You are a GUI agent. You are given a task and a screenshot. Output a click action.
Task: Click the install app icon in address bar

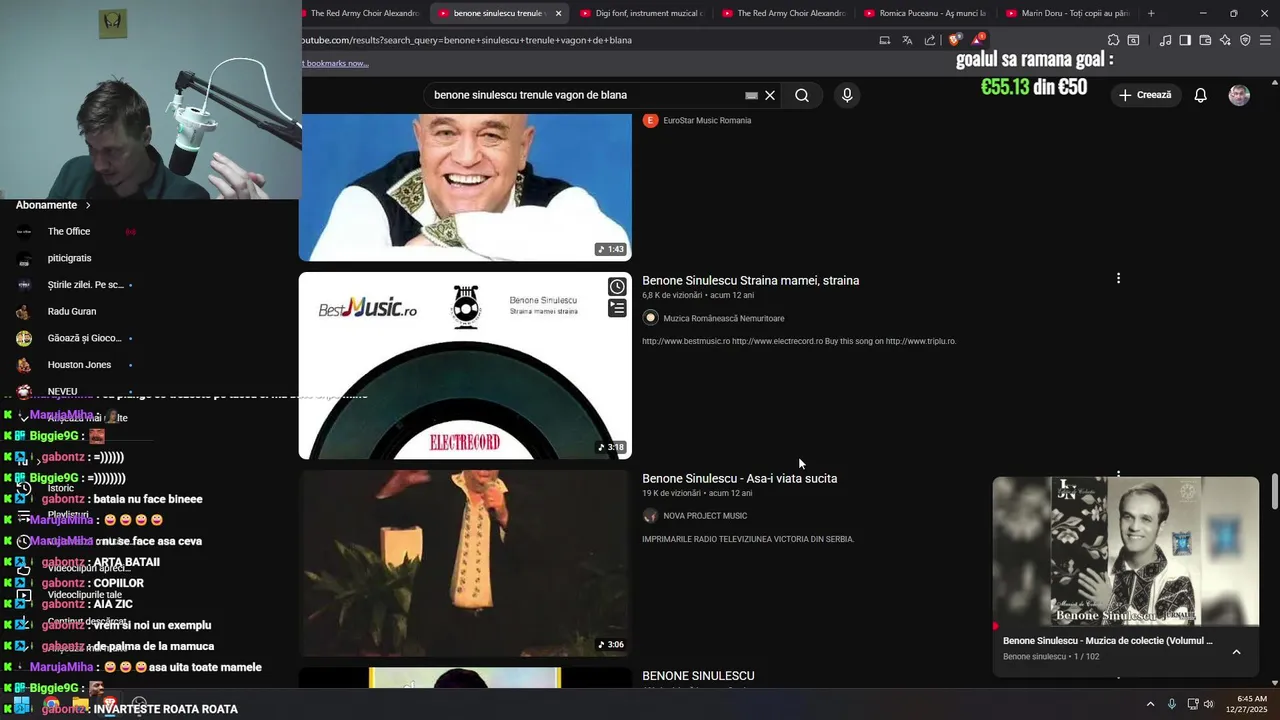(884, 40)
